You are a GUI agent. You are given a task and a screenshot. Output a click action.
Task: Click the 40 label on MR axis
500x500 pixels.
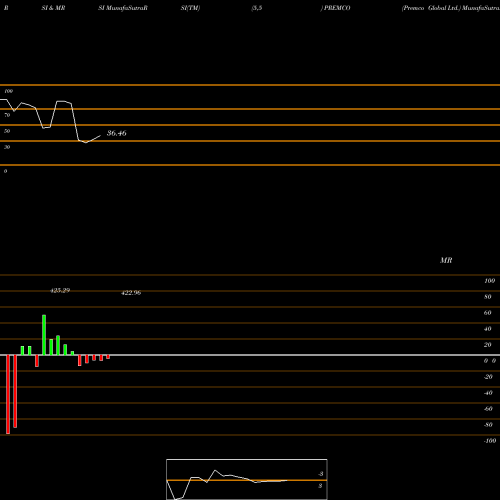click(488, 329)
